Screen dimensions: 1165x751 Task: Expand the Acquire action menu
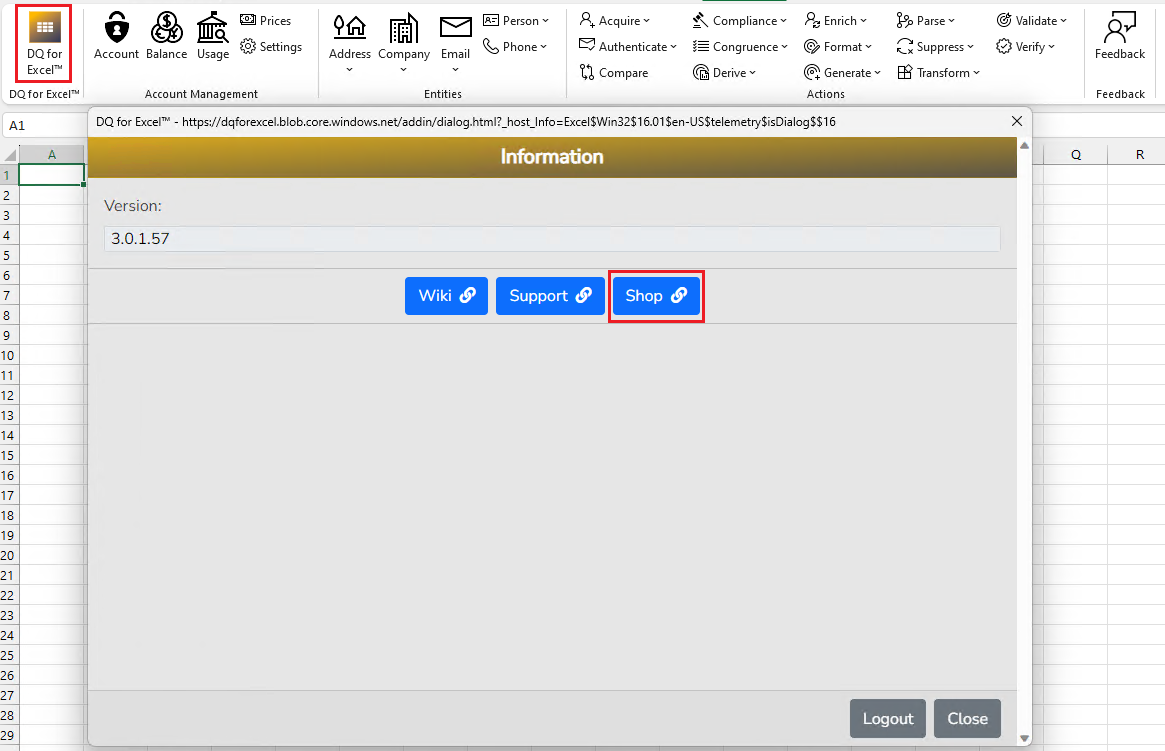614,21
